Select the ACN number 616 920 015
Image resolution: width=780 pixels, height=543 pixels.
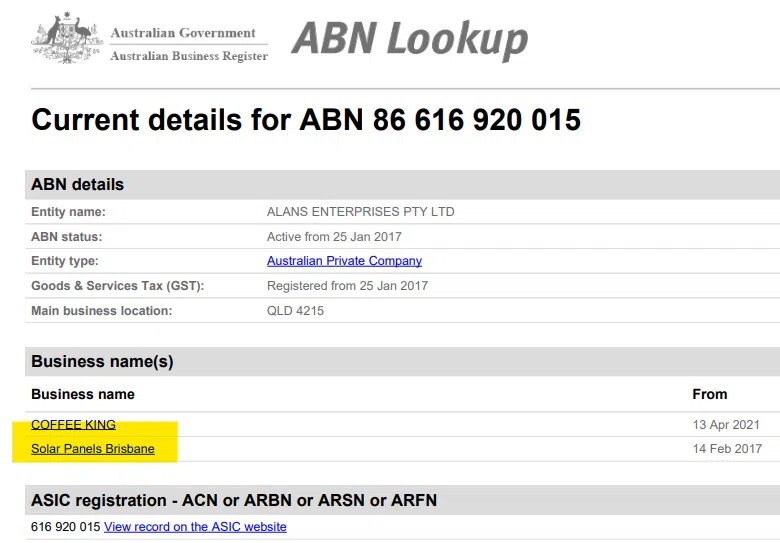click(x=65, y=527)
